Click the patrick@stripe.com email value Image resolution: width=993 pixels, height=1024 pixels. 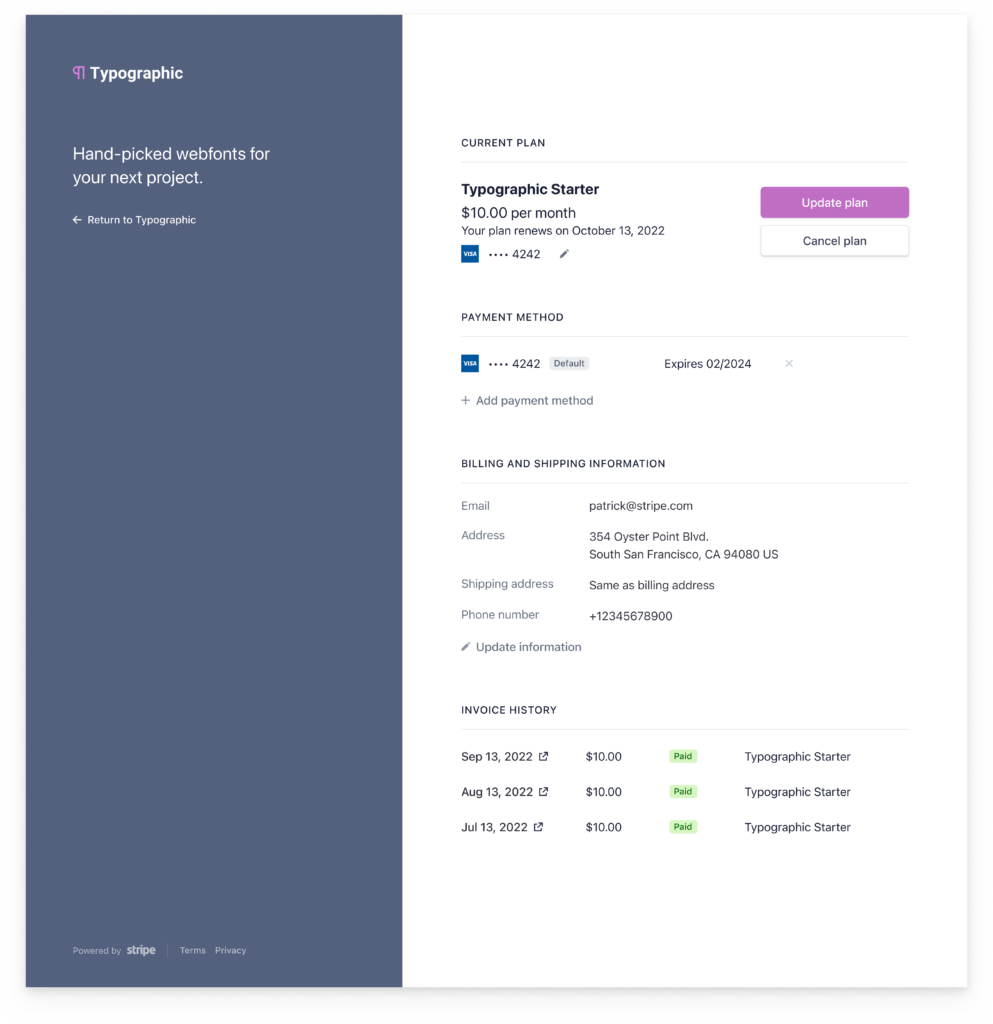coord(641,505)
